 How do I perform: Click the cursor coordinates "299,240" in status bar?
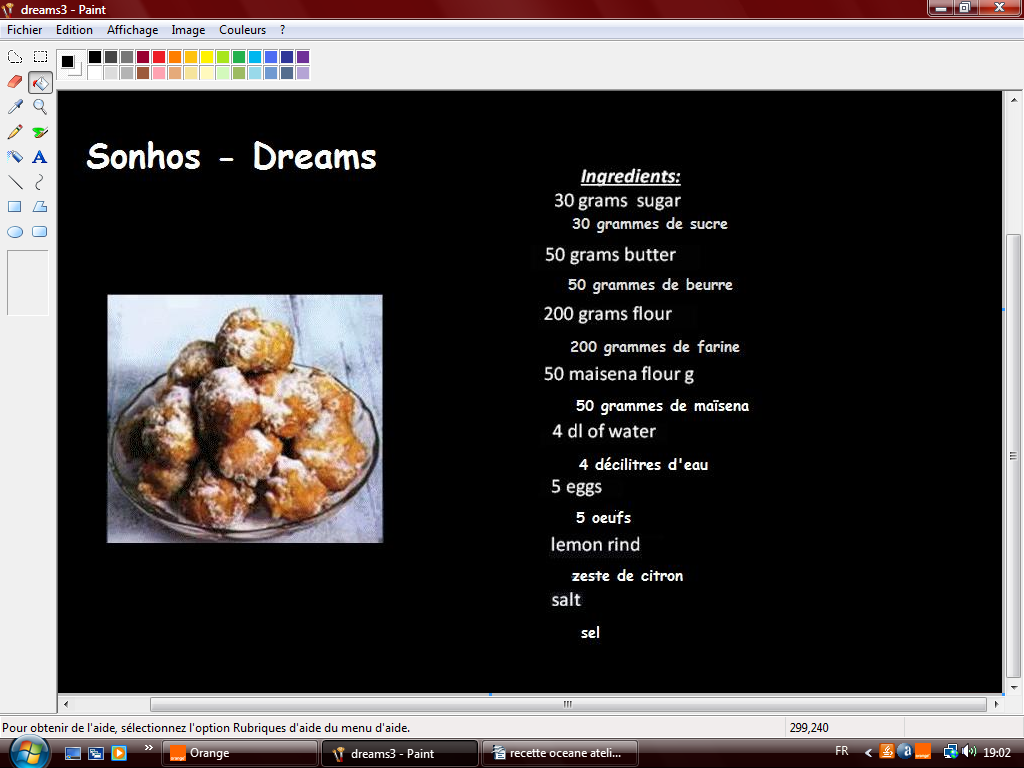[809, 728]
